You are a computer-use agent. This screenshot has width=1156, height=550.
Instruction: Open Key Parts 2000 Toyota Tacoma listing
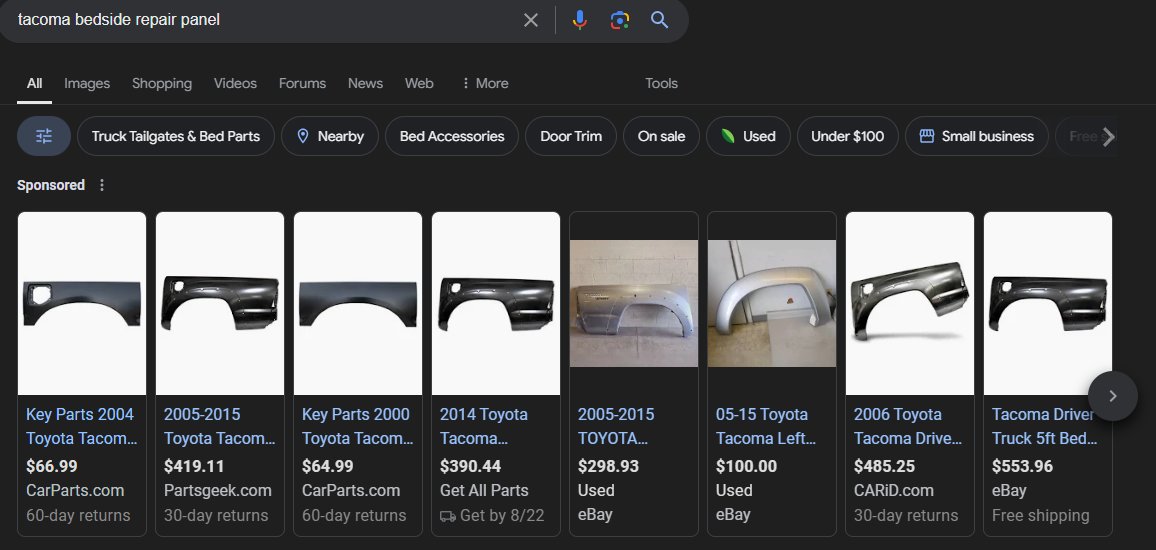[357, 426]
